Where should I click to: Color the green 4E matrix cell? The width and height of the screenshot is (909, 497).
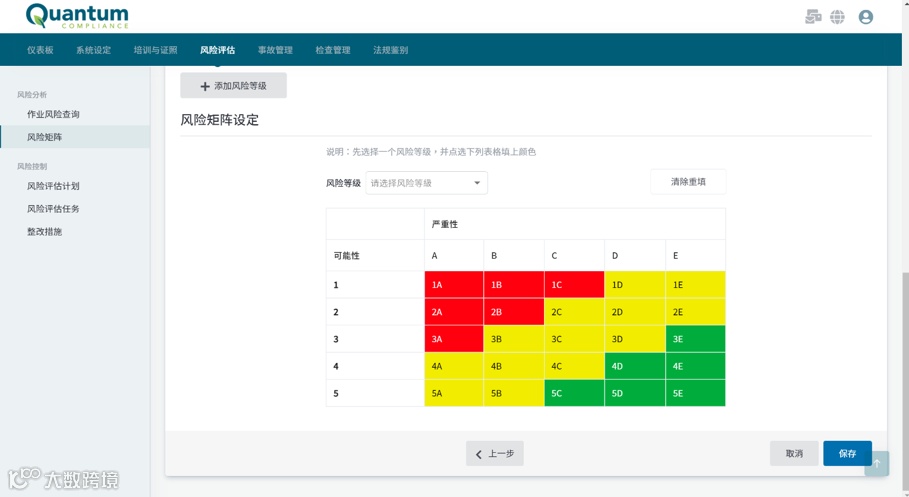click(695, 366)
